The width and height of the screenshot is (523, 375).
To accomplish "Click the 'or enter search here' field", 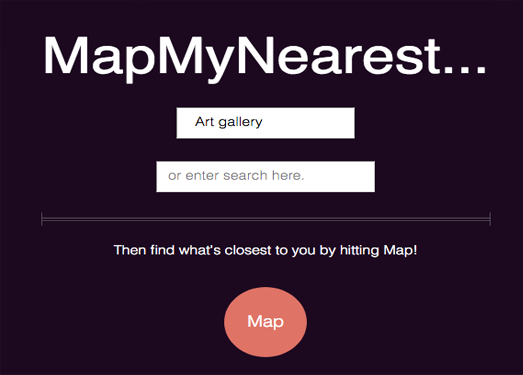I will point(266,176).
